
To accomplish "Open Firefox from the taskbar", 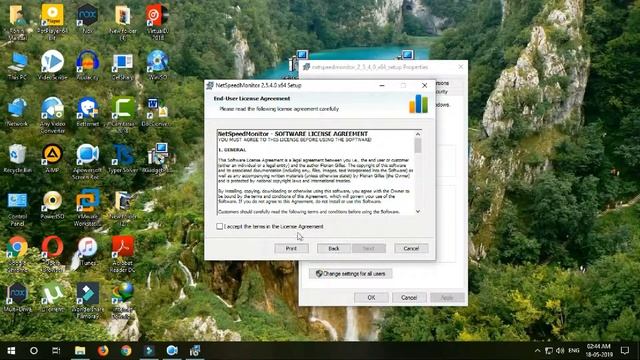I will click(x=103, y=351).
